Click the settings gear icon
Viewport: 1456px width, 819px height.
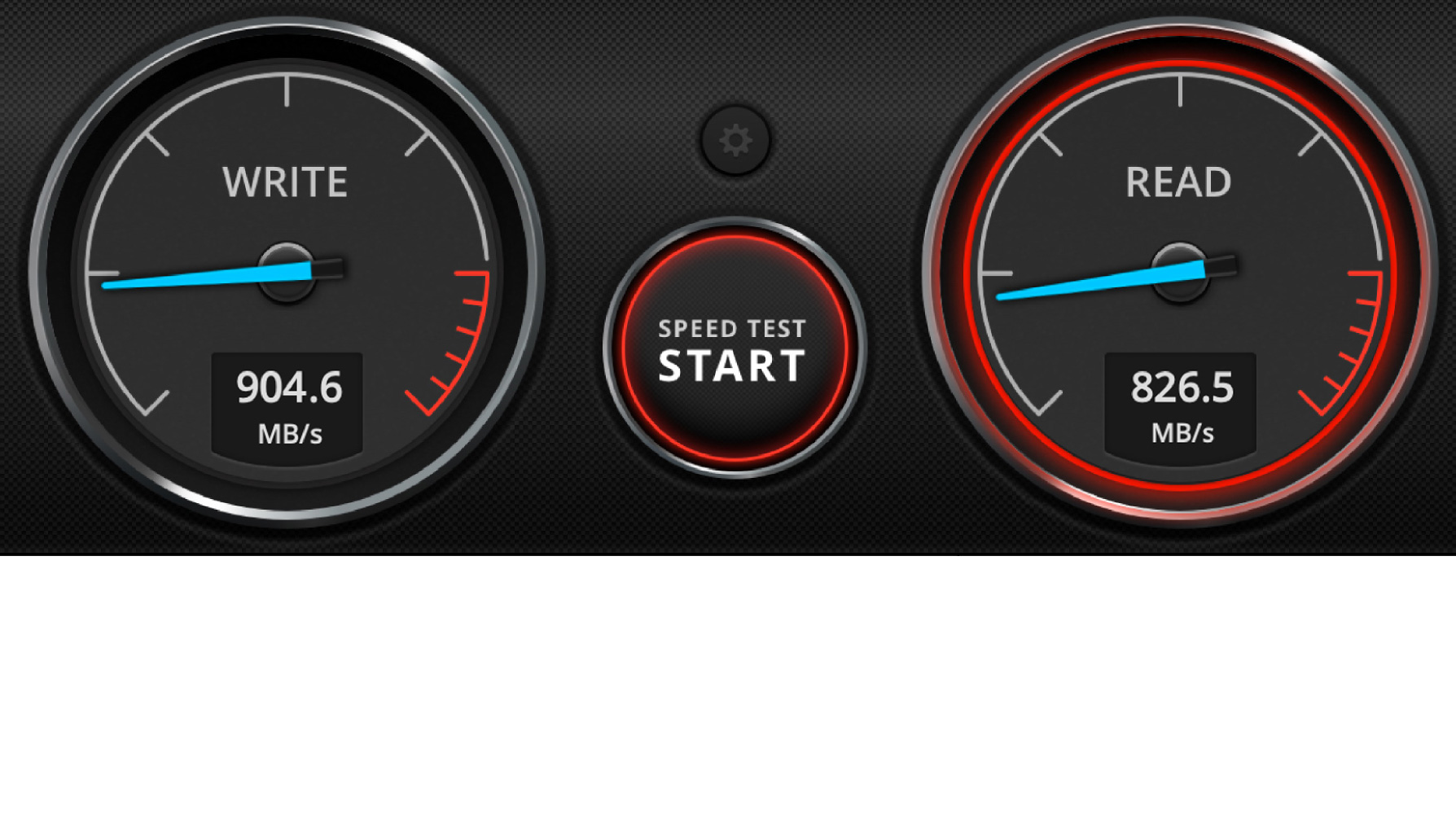(735, 140)
